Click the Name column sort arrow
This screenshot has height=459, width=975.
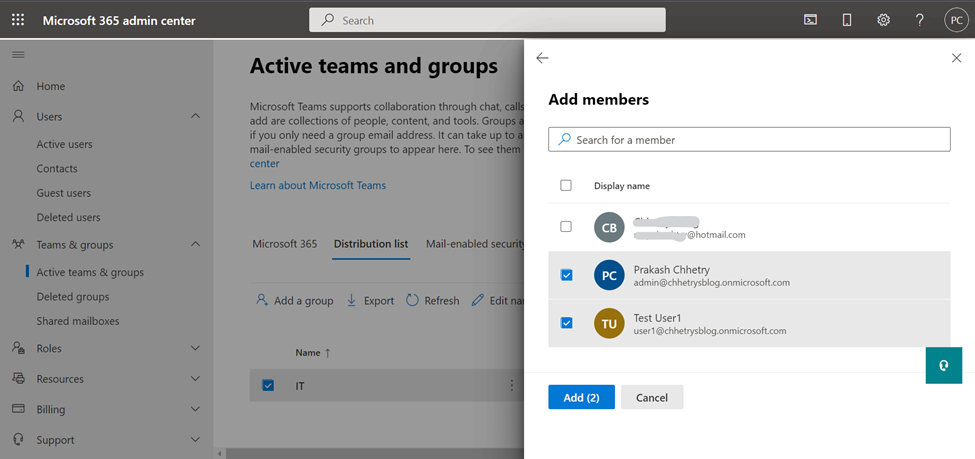click(328, 353)
